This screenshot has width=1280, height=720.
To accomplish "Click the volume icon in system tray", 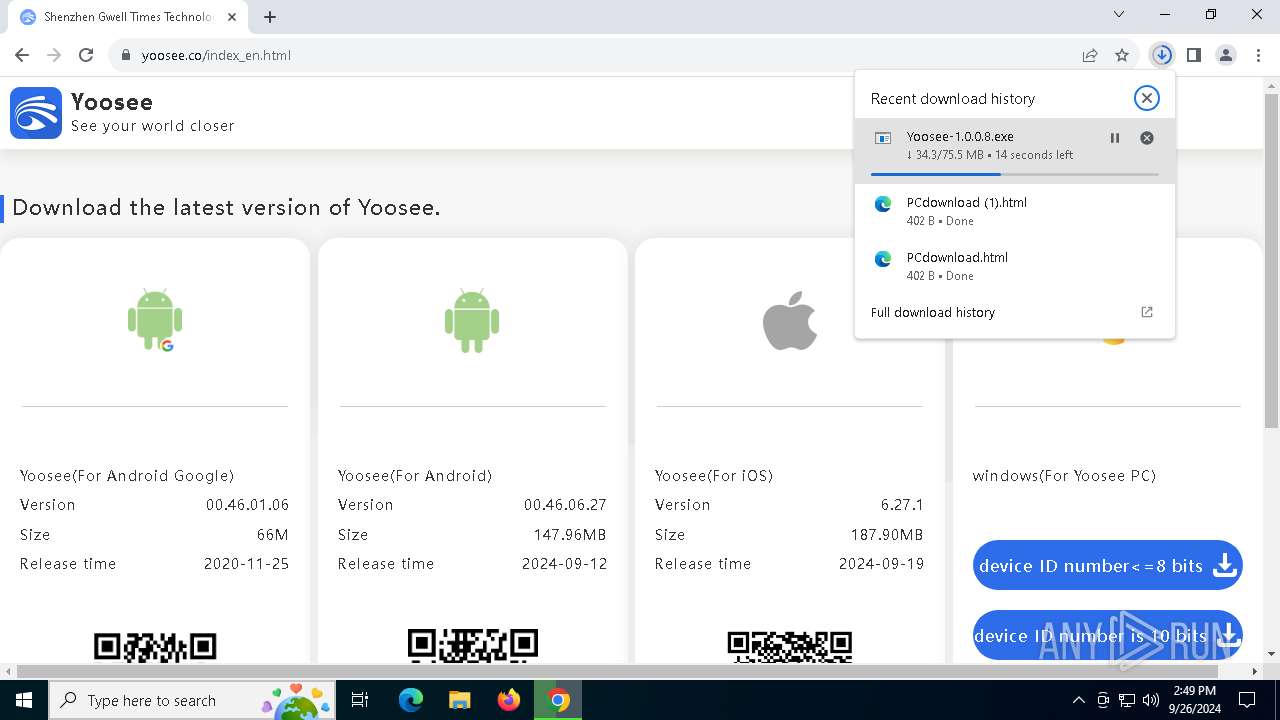I will point(1151,700).
